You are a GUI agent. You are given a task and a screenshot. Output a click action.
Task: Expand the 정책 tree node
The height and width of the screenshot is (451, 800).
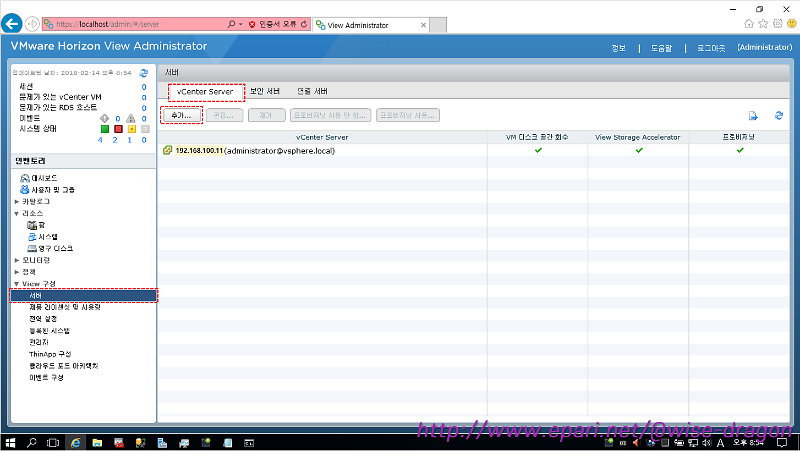coord(17,272)
